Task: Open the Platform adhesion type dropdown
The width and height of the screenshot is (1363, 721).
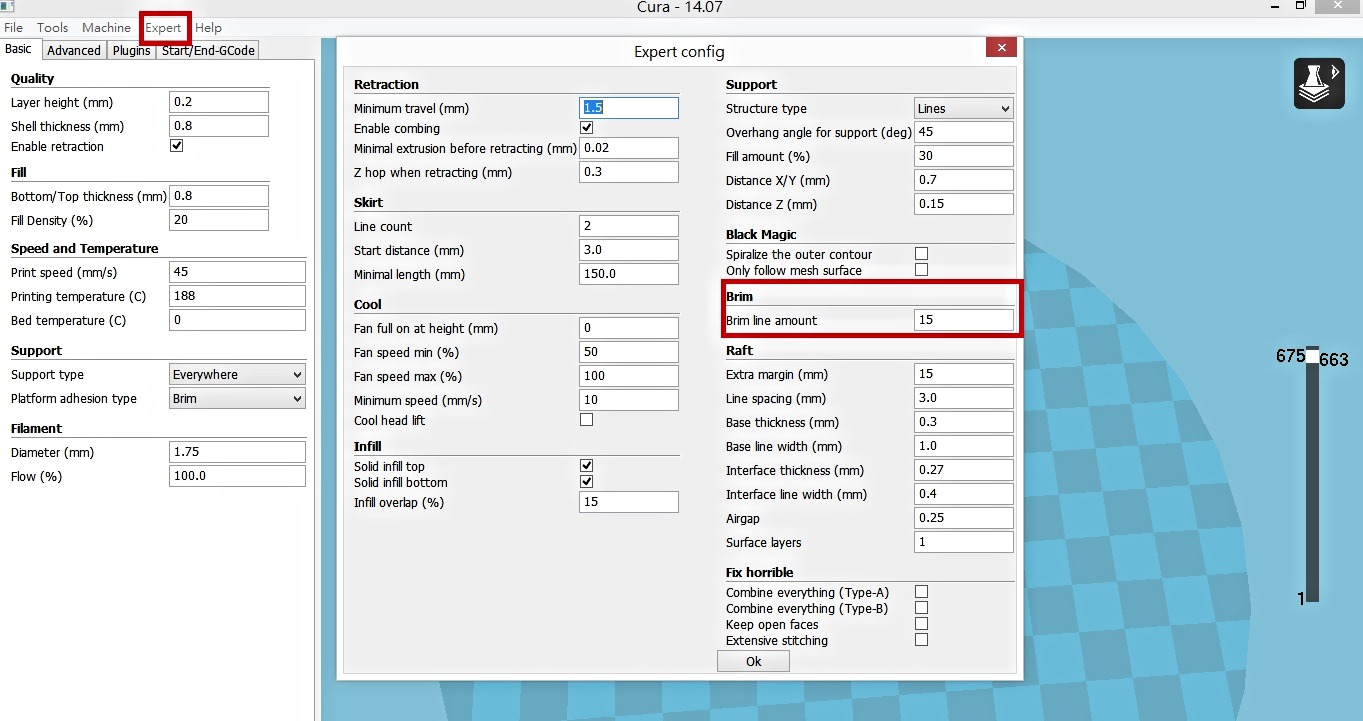Action: tap(238, 398)
